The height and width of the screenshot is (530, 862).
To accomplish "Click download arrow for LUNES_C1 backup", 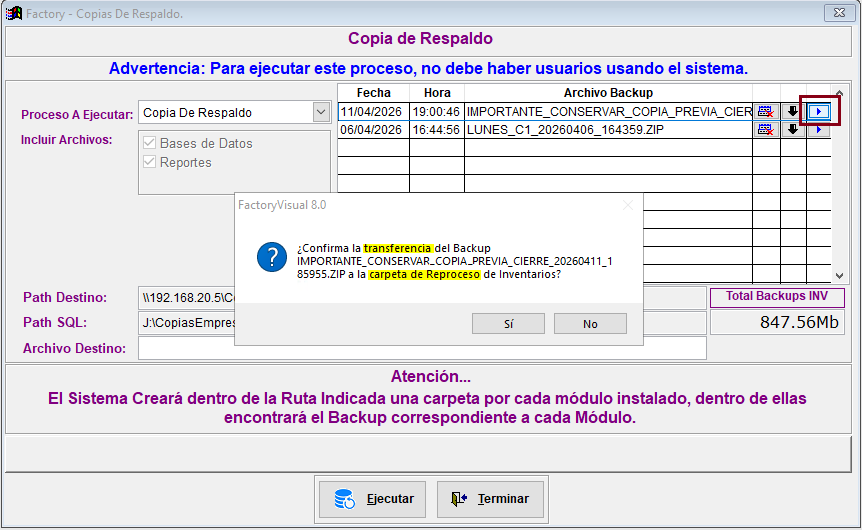I will point(793,130).
